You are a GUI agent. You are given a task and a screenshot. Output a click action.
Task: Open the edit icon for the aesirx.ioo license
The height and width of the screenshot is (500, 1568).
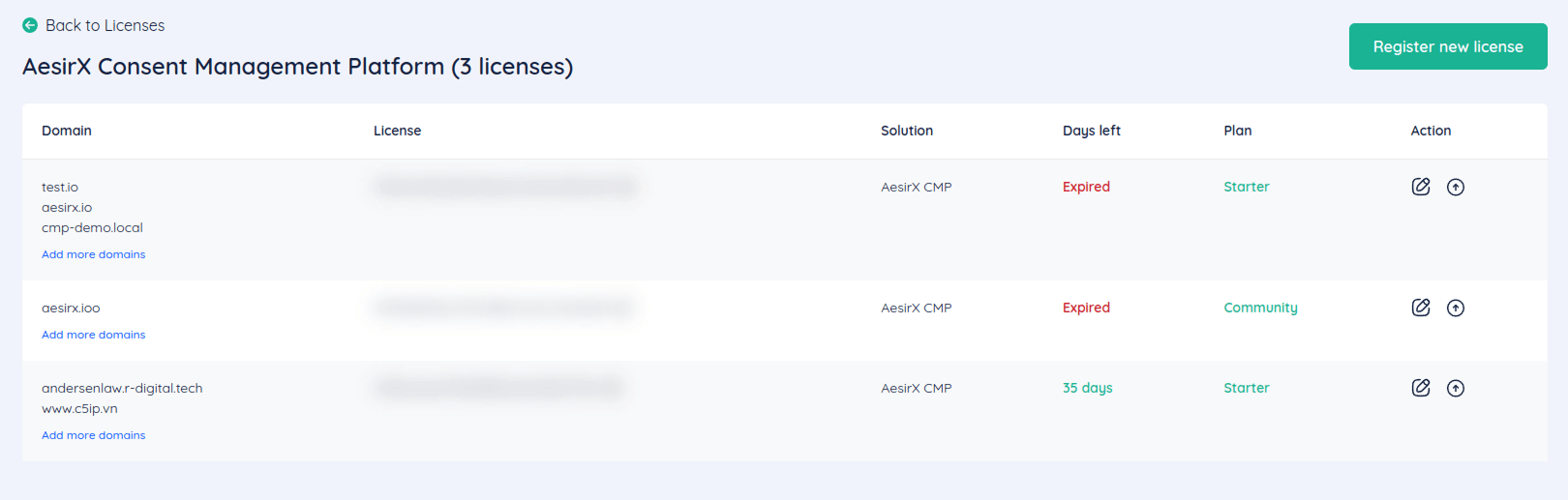1421,308
